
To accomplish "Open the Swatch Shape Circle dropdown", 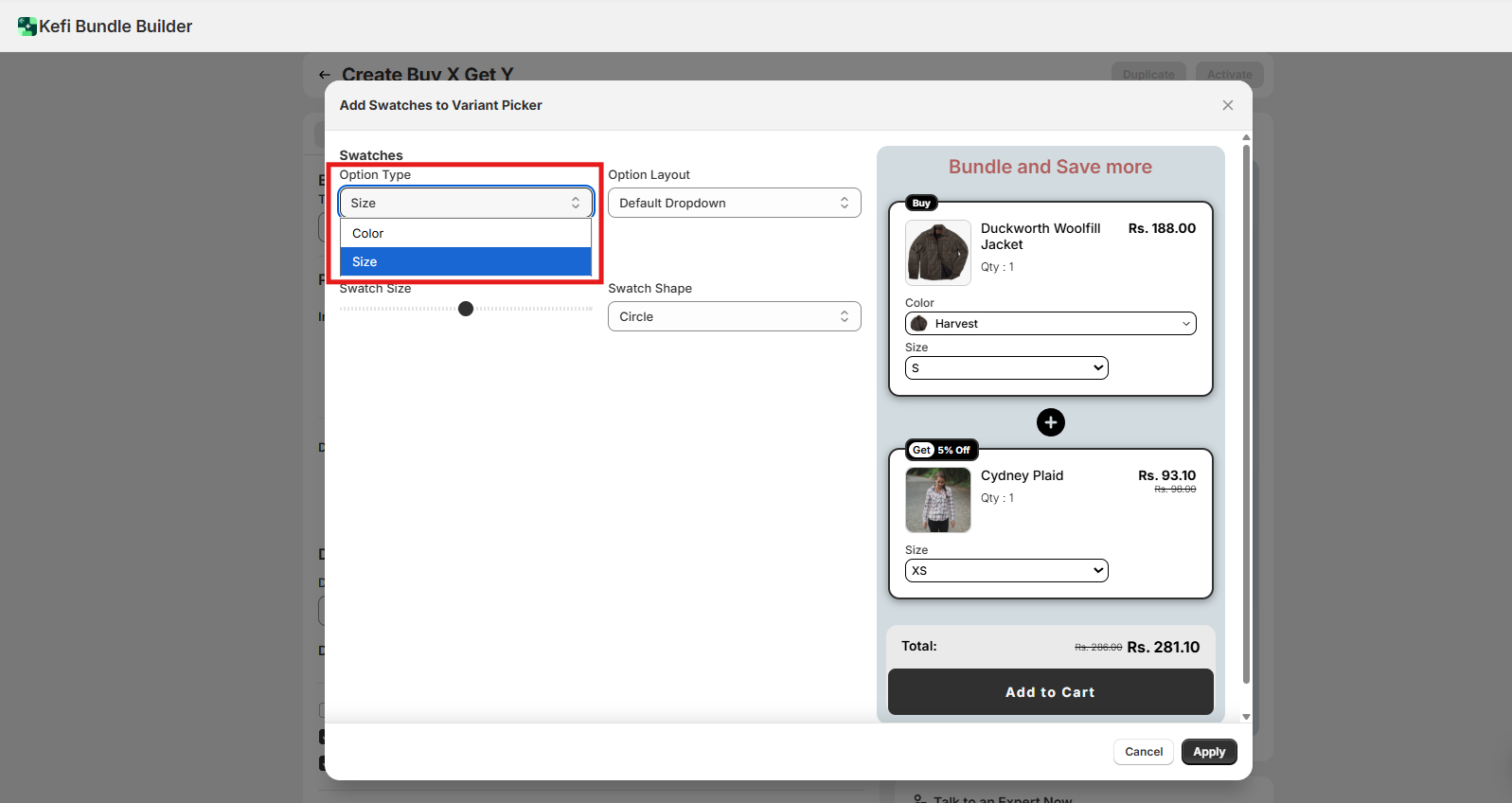I will click(734, 316).
